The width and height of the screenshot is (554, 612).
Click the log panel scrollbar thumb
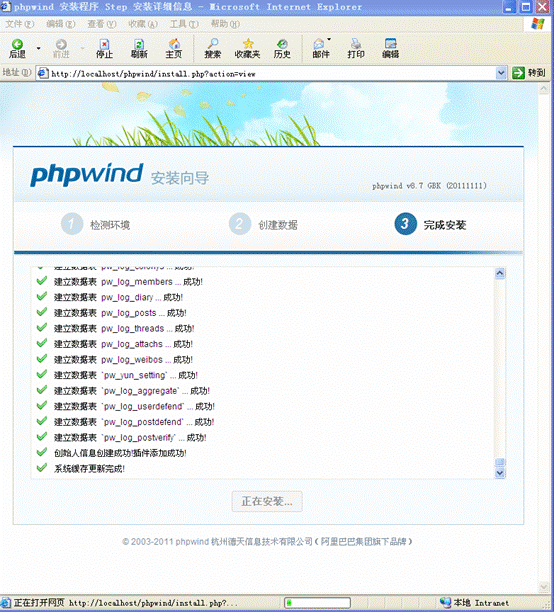click(500, 462)
